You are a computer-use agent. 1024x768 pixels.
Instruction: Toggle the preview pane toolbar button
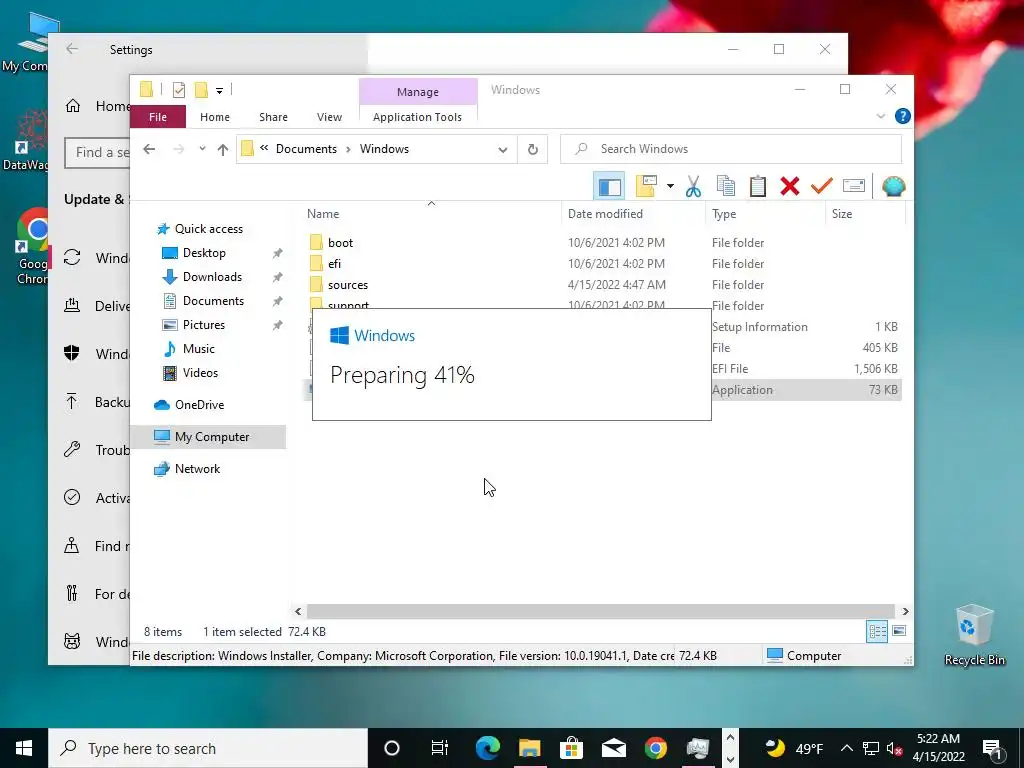pos(609,187)
